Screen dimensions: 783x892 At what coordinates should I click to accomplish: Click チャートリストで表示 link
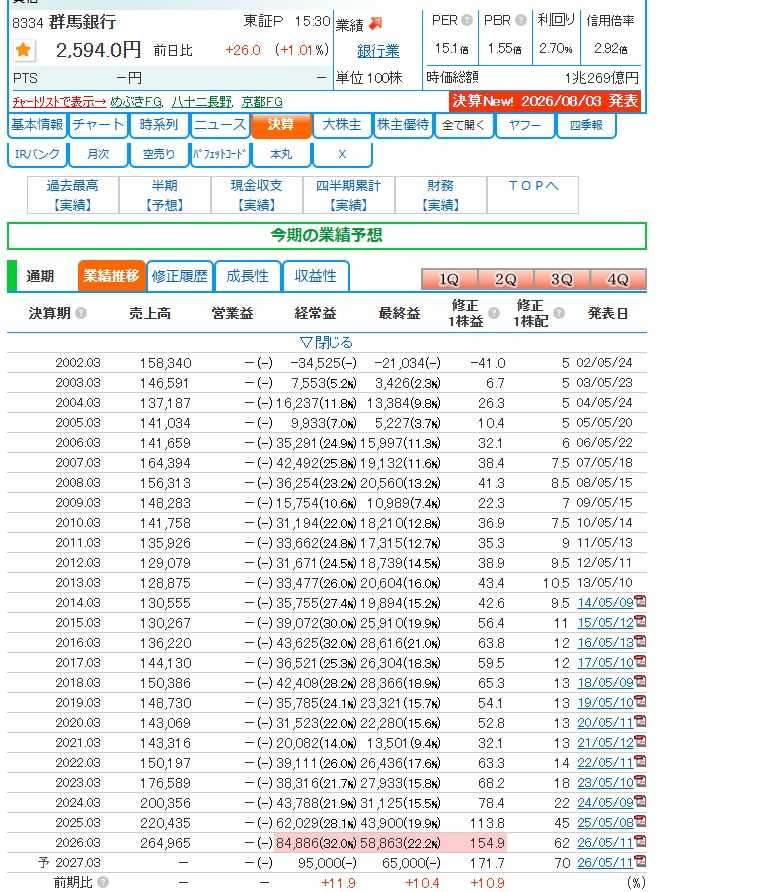pyautogui.click(x=59, y=102)
